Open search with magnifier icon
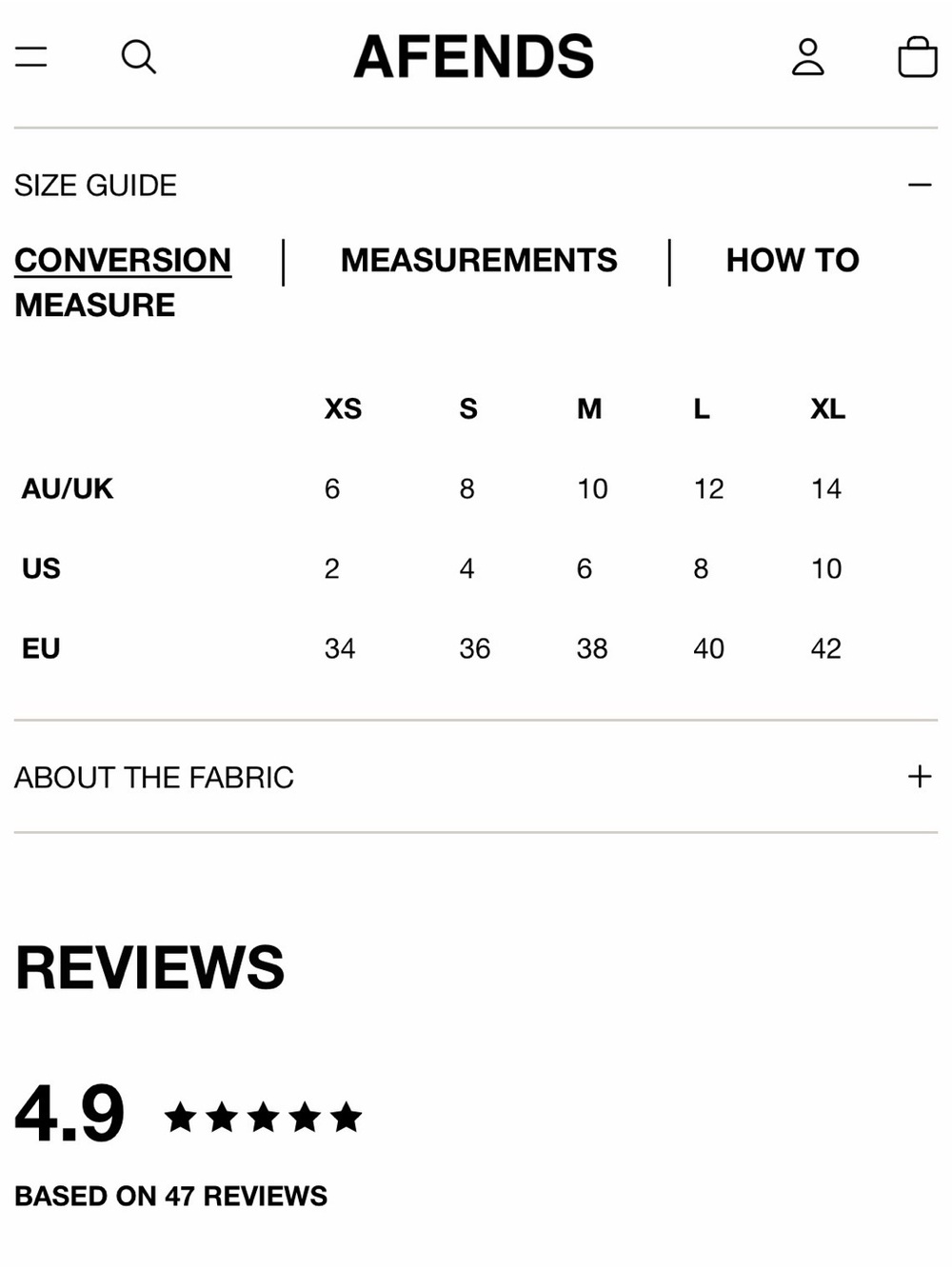 [x=139, y=56]
